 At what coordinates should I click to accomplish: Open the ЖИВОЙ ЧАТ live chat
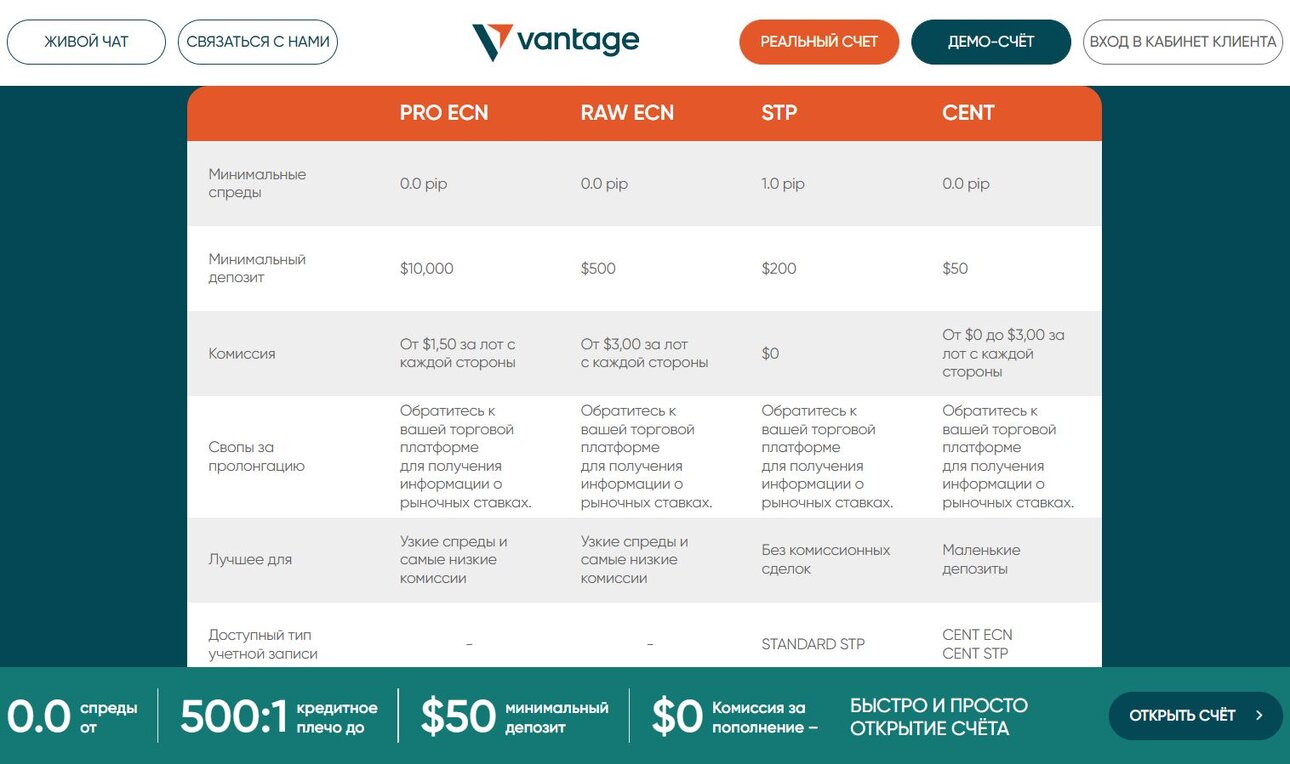coord(86,42)
